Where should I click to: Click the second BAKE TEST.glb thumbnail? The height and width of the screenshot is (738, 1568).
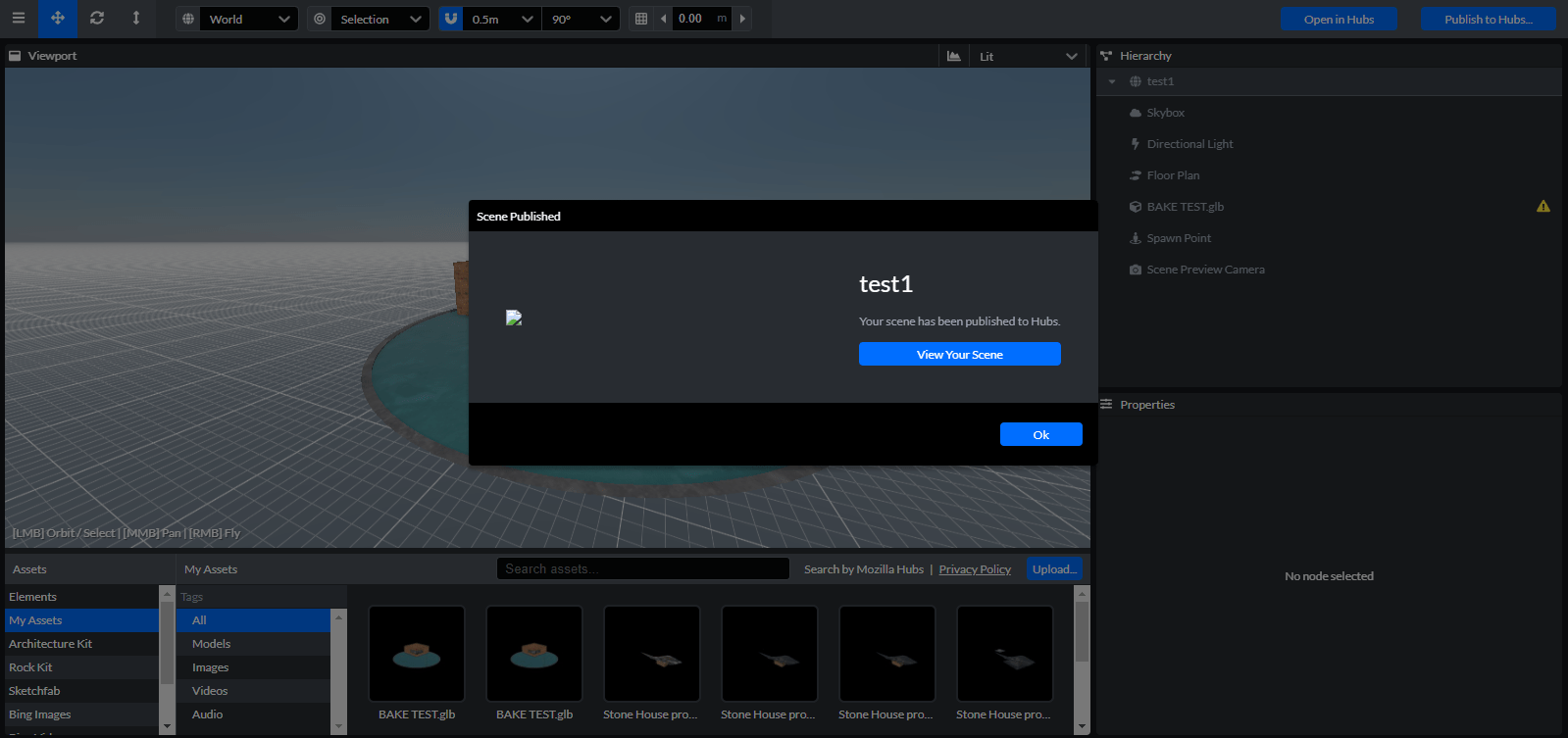click(x=534, y=654)
